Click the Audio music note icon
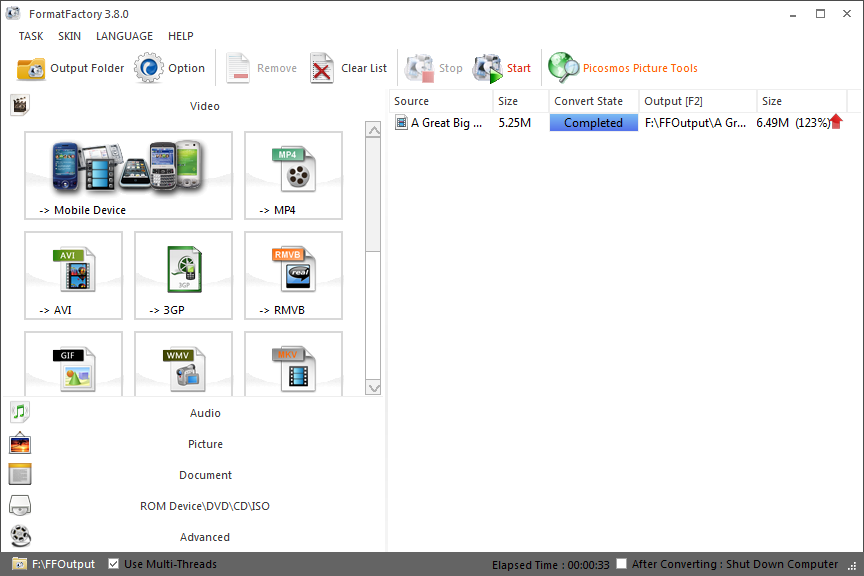 pos(20,412)
